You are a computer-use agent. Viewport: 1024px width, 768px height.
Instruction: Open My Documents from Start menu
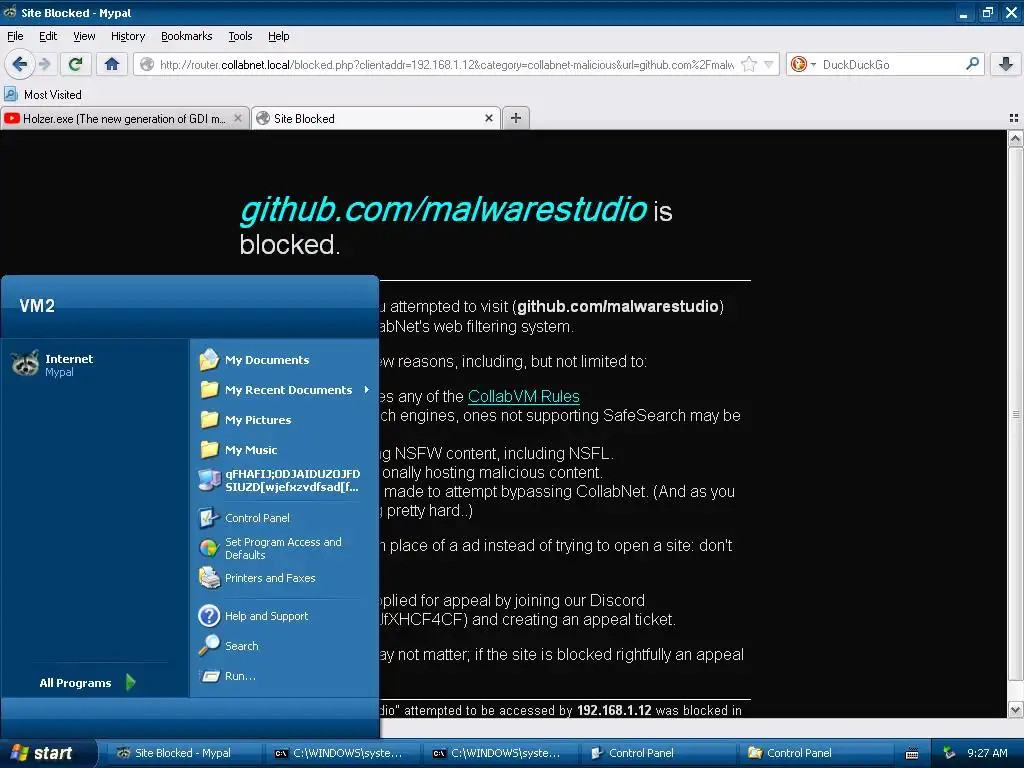tap(284, 360)
